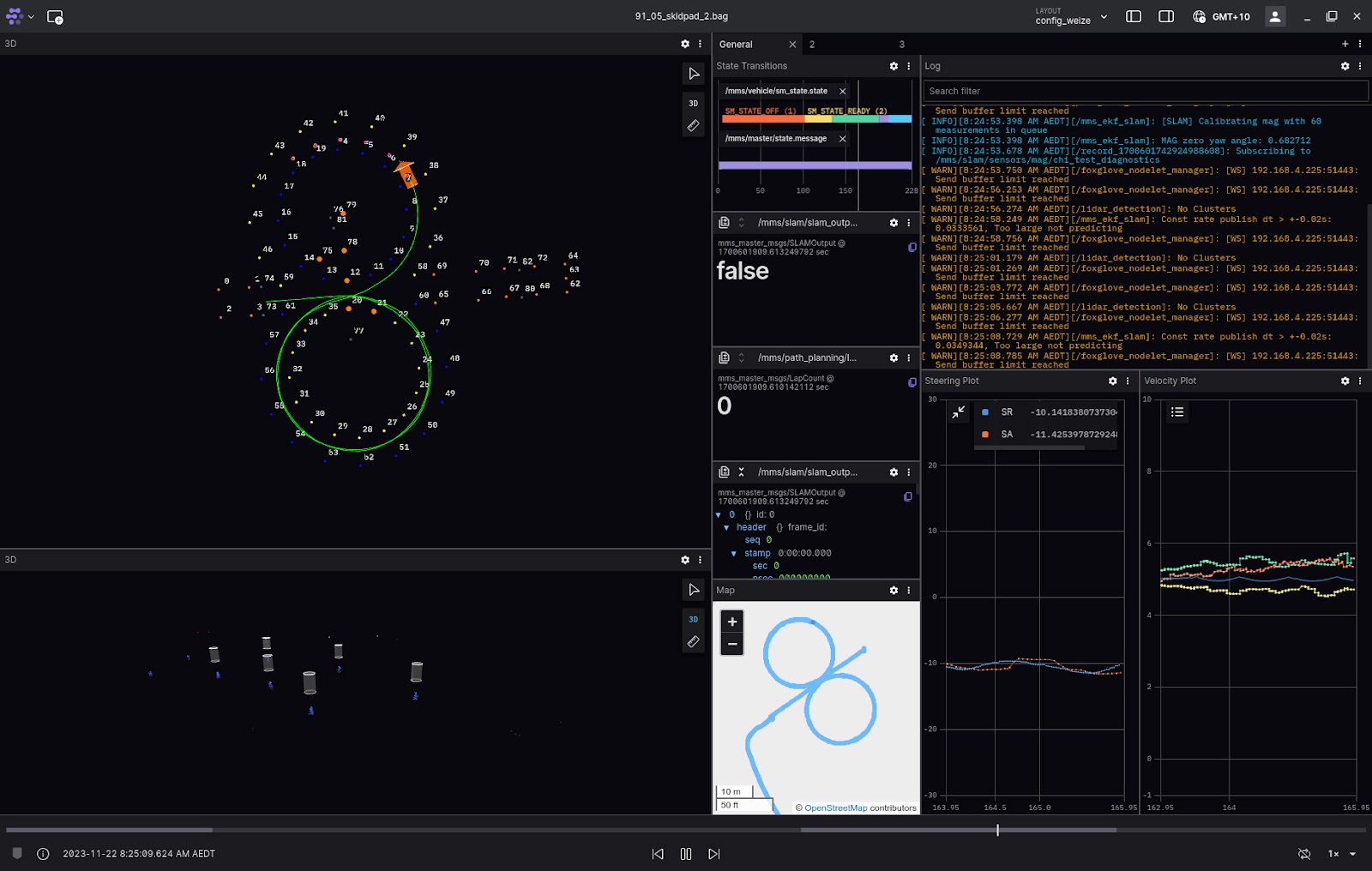This screenshot has width=1372, height=871.
Task: Open the config_weize layout dropdown
Action: pos(1071,16)
